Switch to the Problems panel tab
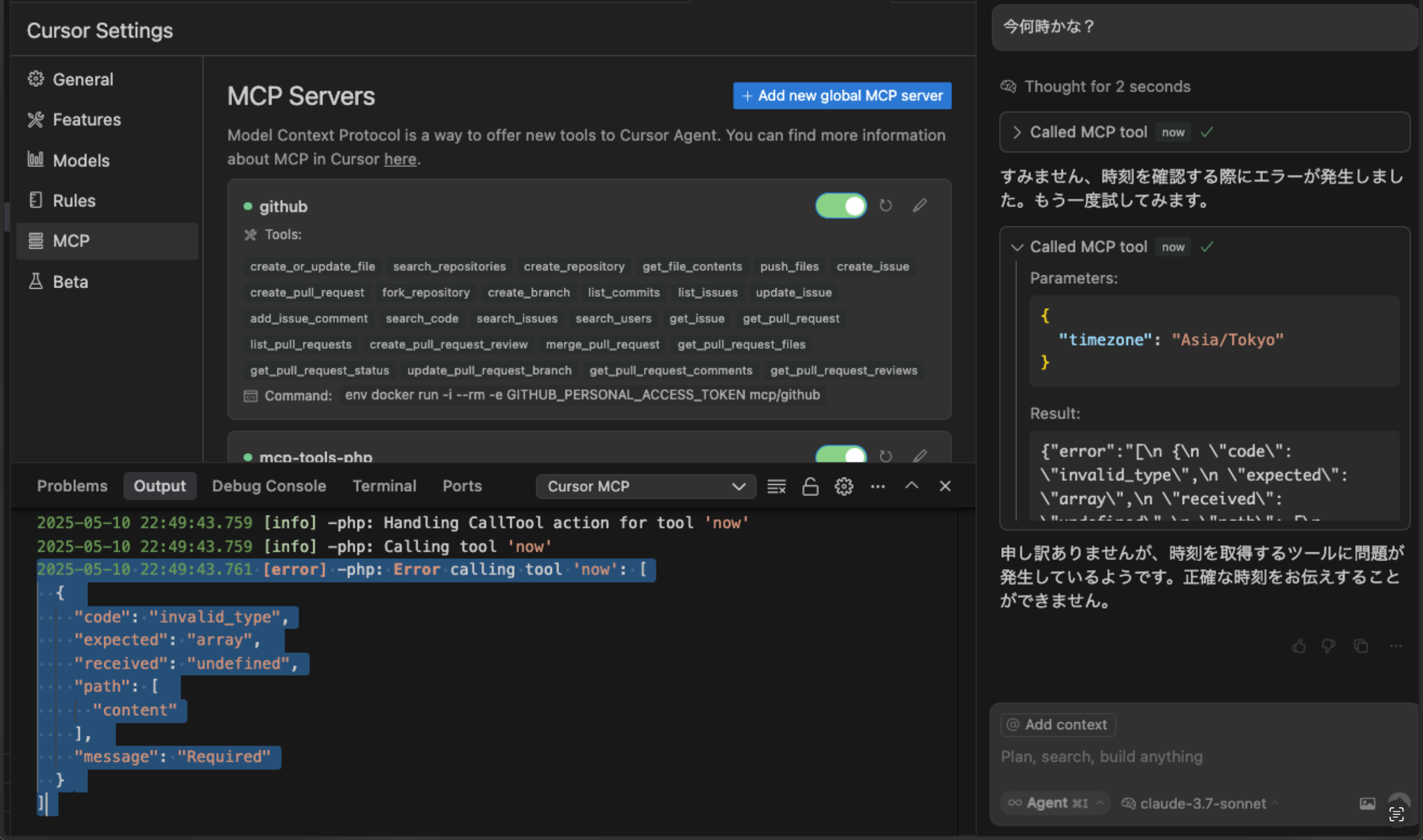Viewport: 1423px width, 840px height. (x=72, y=486)
